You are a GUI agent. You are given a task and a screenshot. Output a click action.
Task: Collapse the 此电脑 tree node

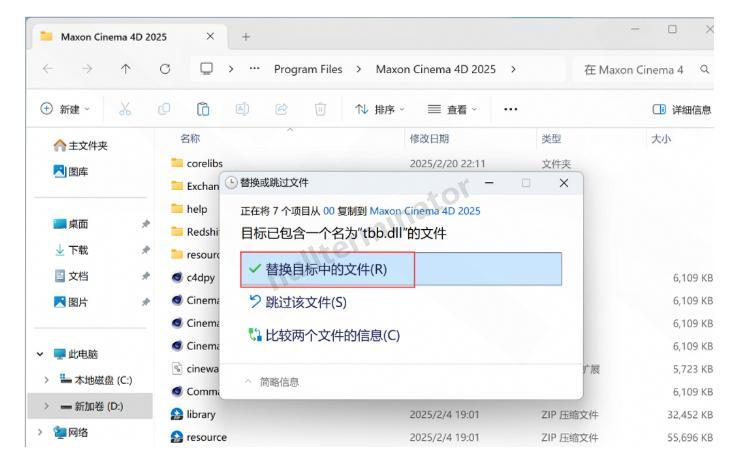[40, 354]
